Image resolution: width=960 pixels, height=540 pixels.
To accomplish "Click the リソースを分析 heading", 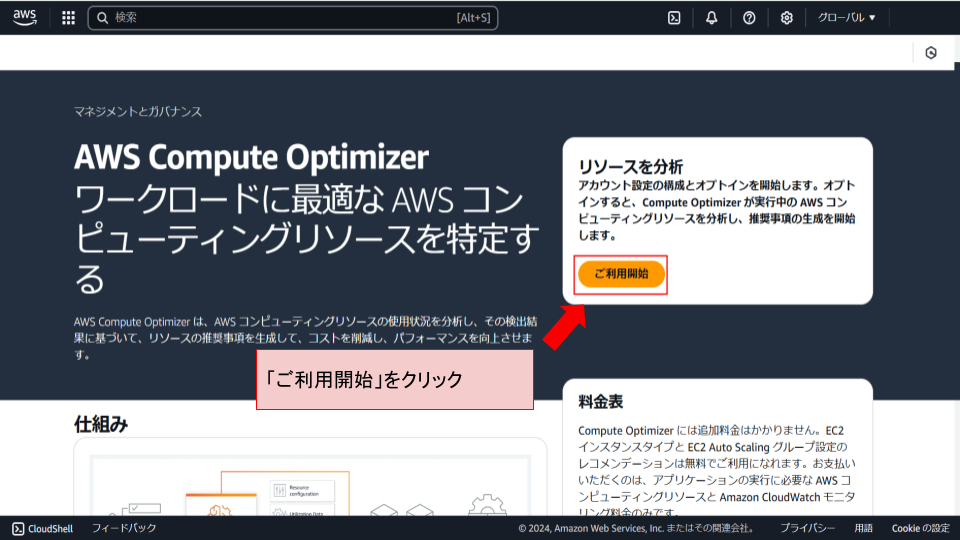I will [x=631, y=167].
